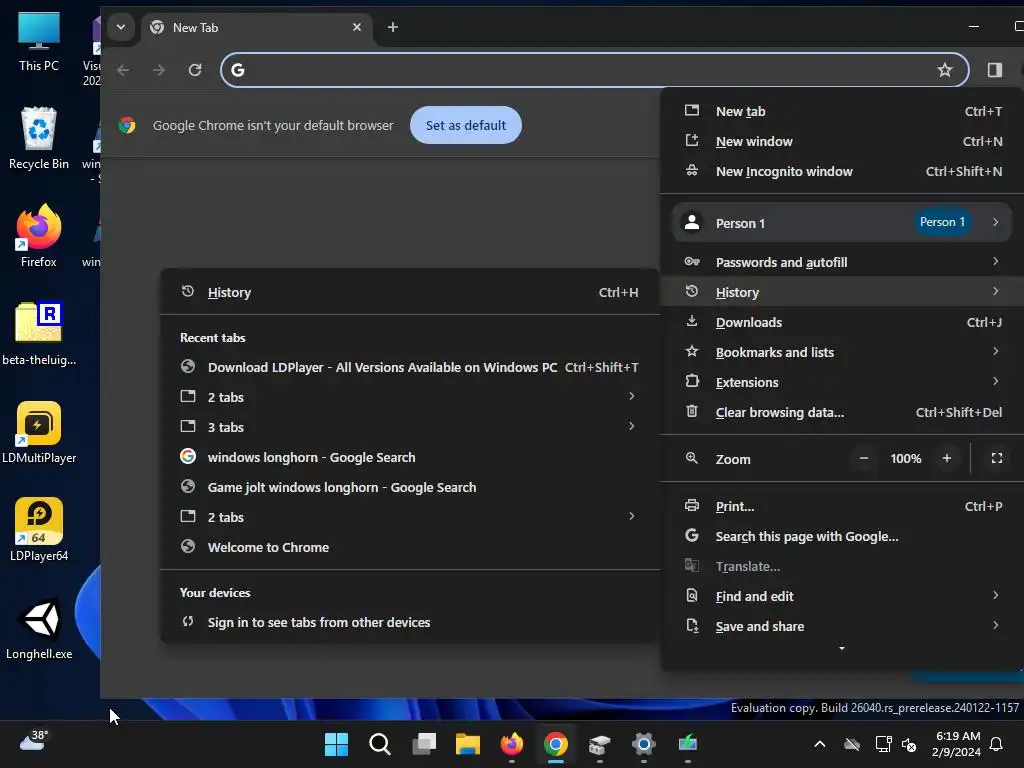1024x768 pixels.
Task: Open Settings gear in the taskbar
Action: click(x=643, y=744)
